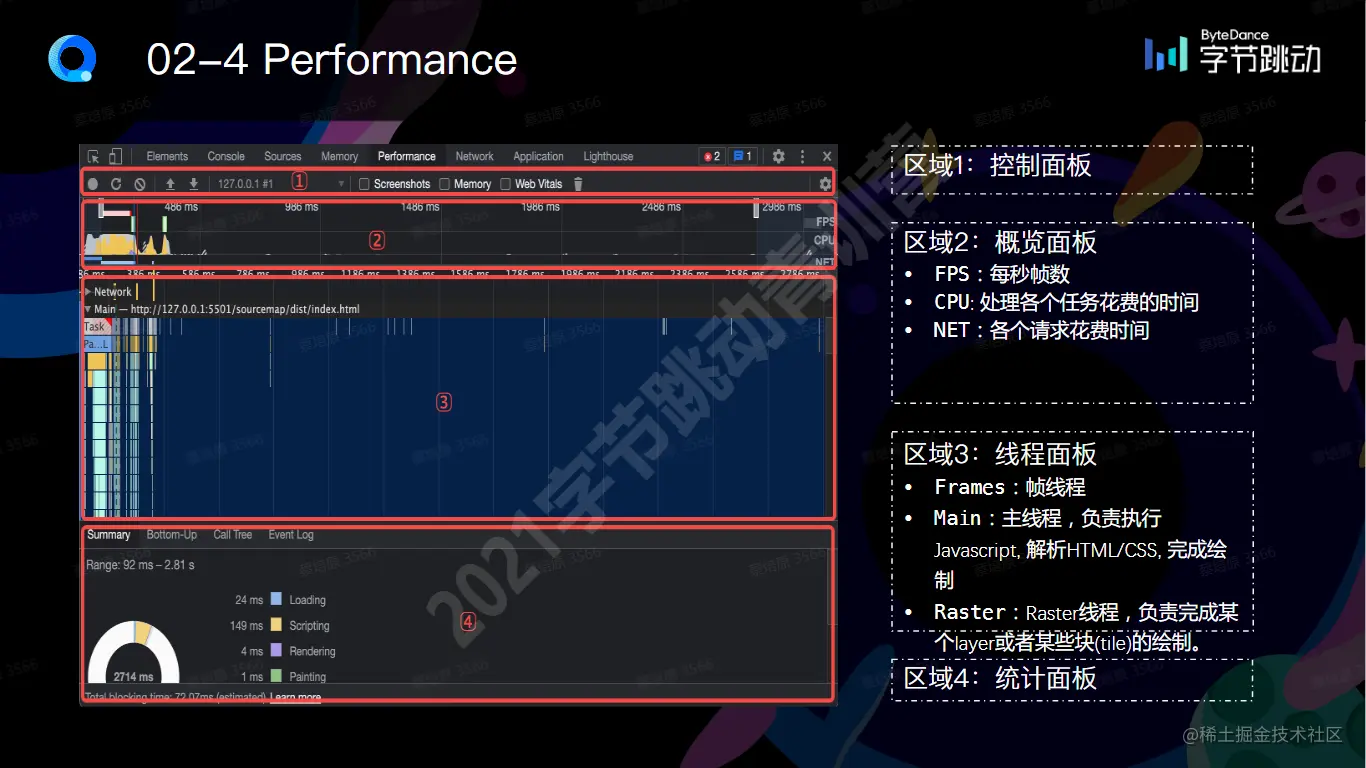Viewport: 1366px width, 768px height.
Task: Click the purple Rendering color swatch
Action: click(276, 651)
